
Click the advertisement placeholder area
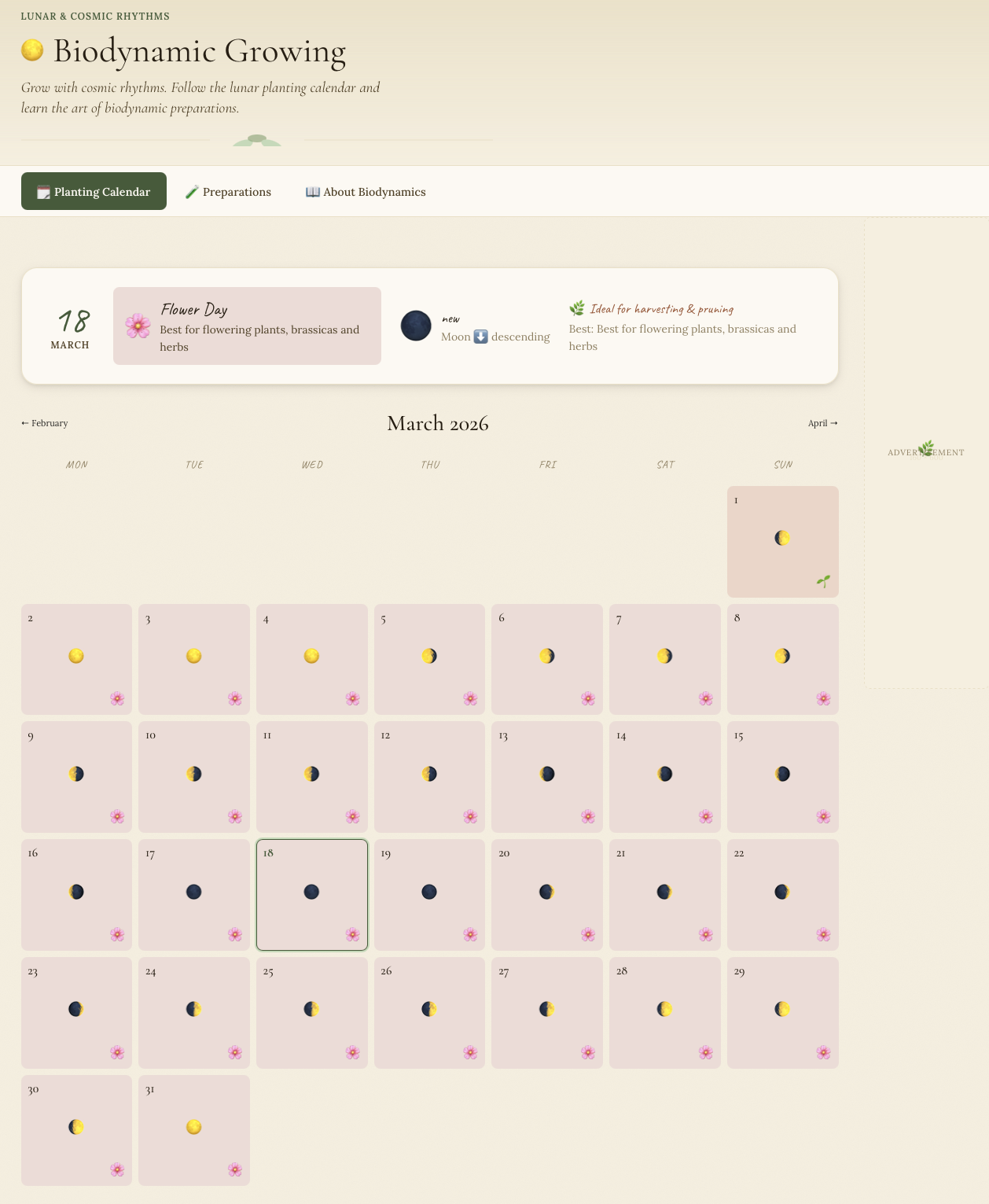pos(925,452)
